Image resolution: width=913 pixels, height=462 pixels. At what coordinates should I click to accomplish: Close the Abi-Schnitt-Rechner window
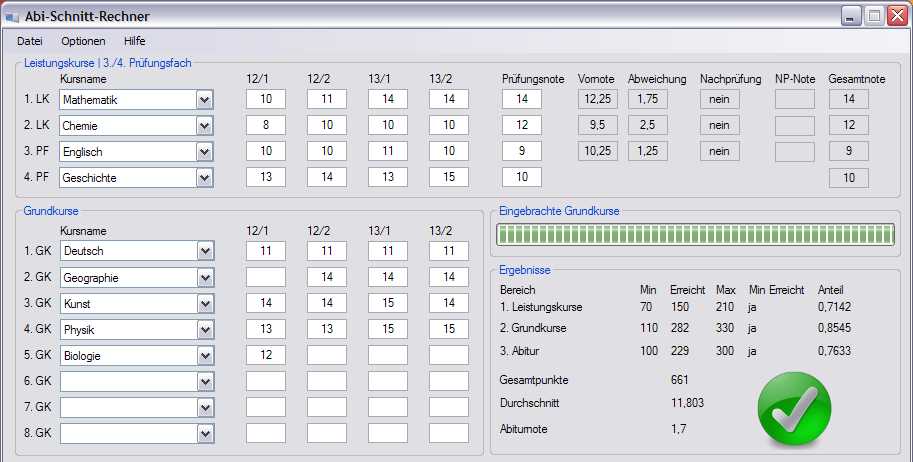(897, 16)
